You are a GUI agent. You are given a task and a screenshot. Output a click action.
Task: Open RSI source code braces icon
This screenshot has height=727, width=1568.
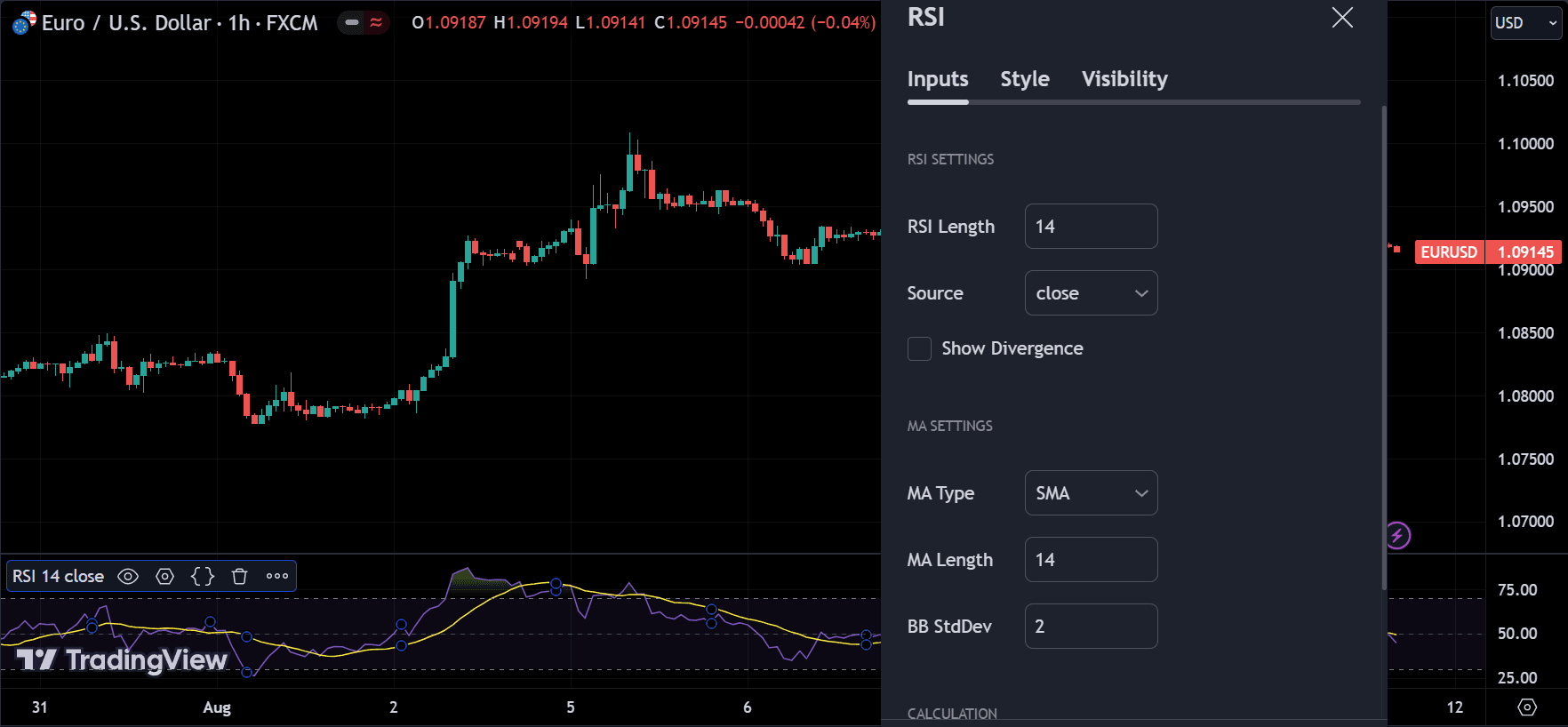click(x=203, y=577)
